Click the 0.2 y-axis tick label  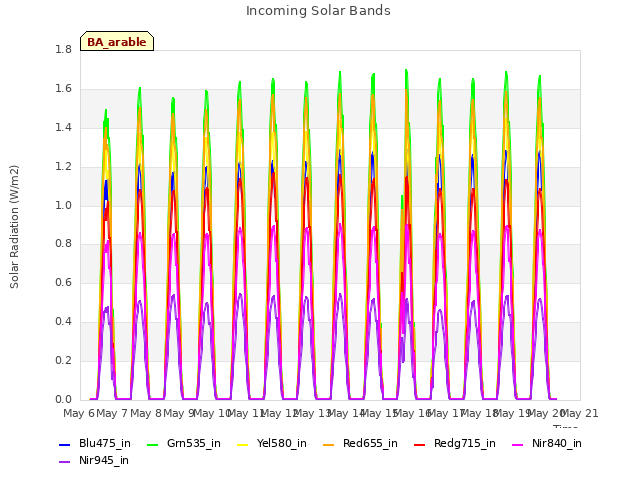tap(63, 360)
